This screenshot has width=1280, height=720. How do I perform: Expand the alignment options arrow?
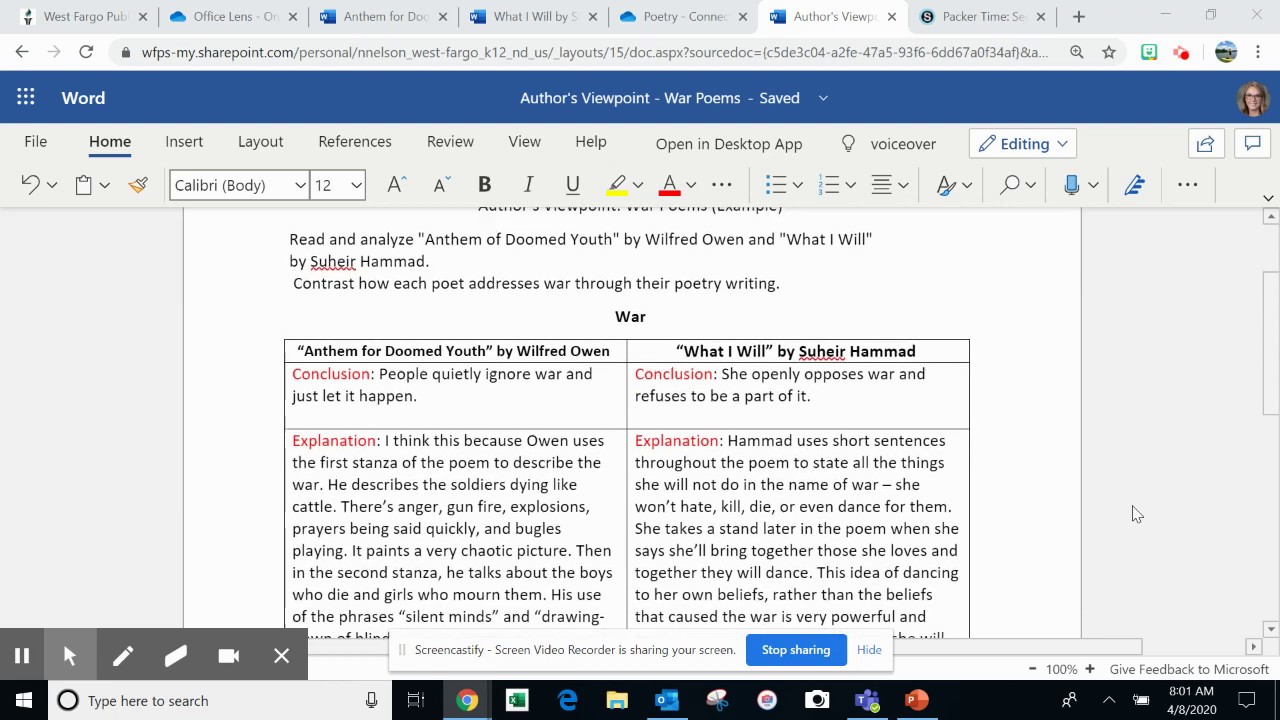(x=903, y=185)
